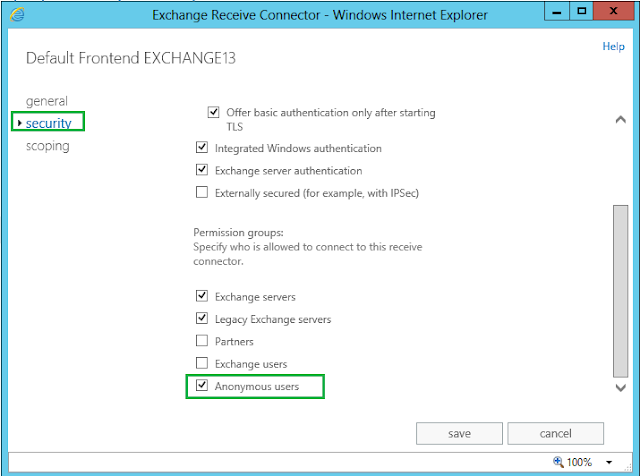The height and width of the screenshot is (476, 640).
Task: Uncheck Exchange servers permission group
Action: (202, 296)
